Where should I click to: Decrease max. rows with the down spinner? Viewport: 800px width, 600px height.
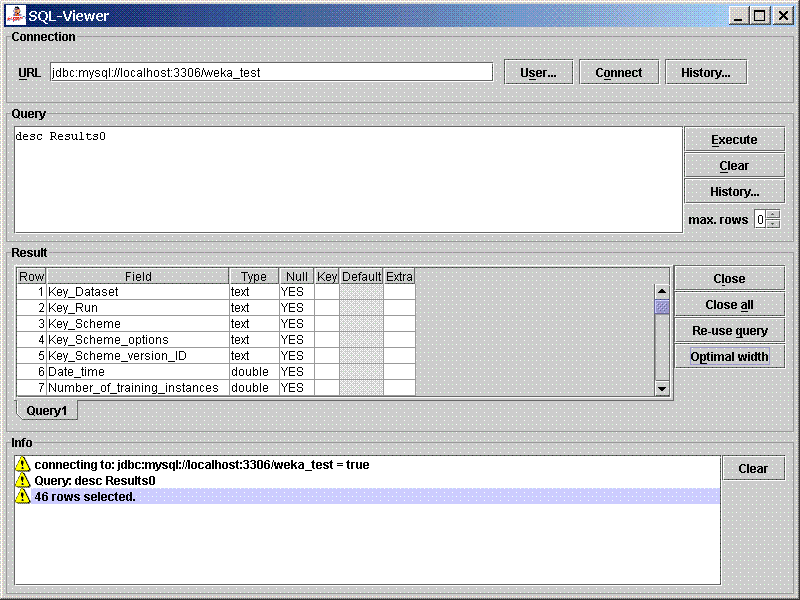(773, 223)
